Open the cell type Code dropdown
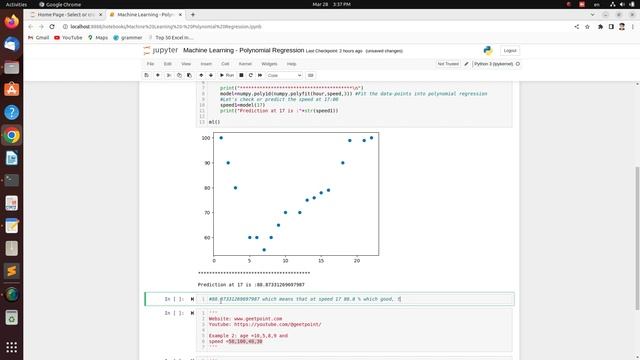The image size is (640, 360). tap(284, 76)
